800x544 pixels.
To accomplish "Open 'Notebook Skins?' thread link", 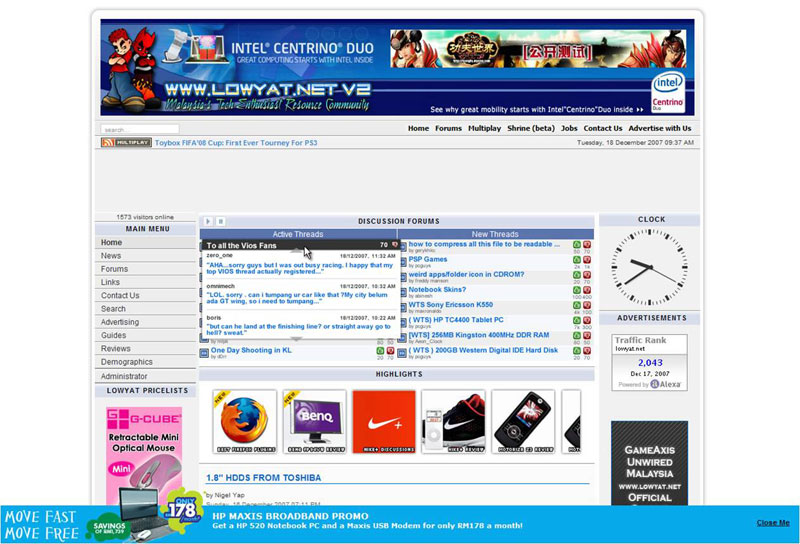I will click(x=437, y=289).
